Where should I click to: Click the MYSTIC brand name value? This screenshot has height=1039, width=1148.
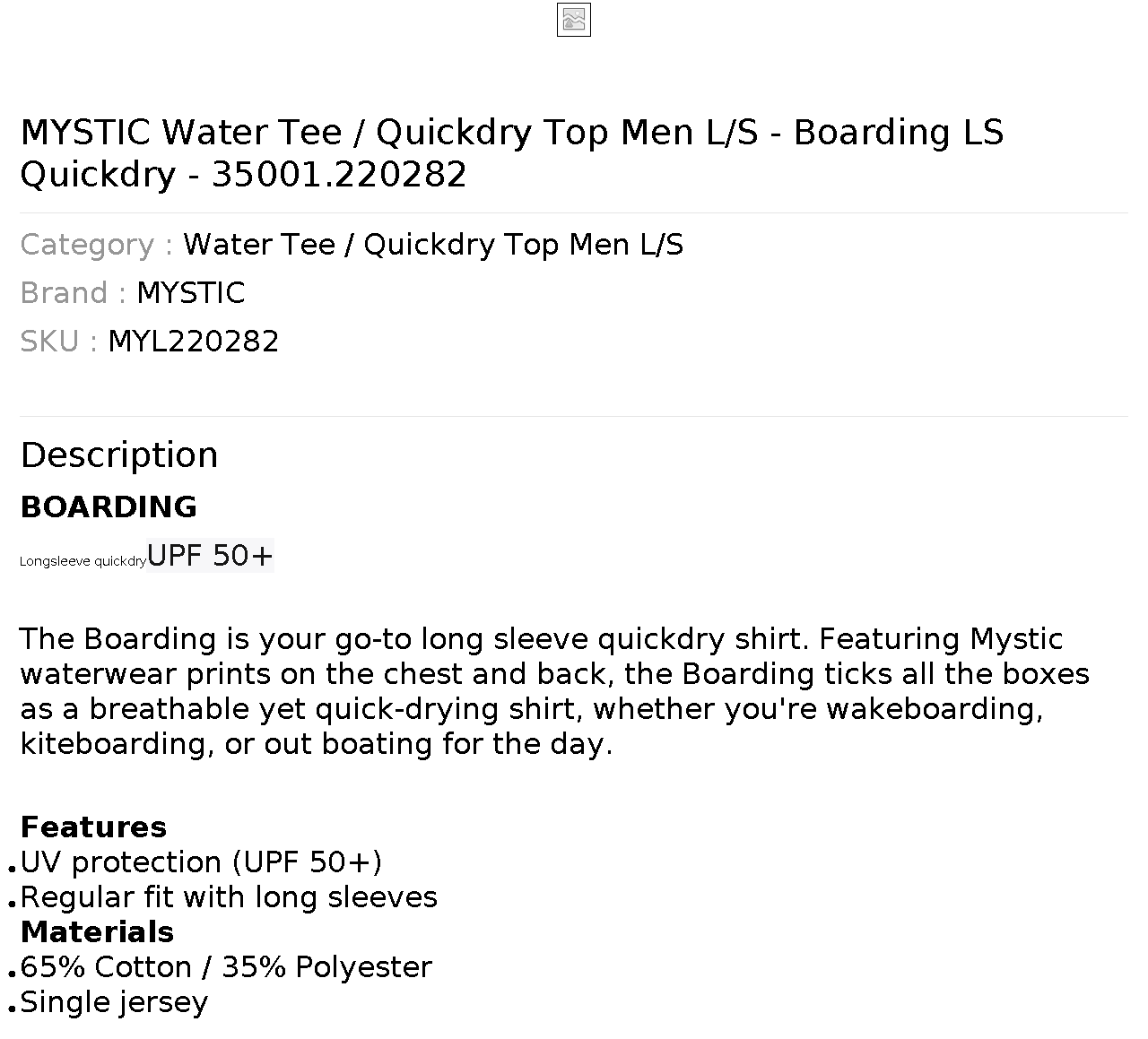tap(190, 293)
